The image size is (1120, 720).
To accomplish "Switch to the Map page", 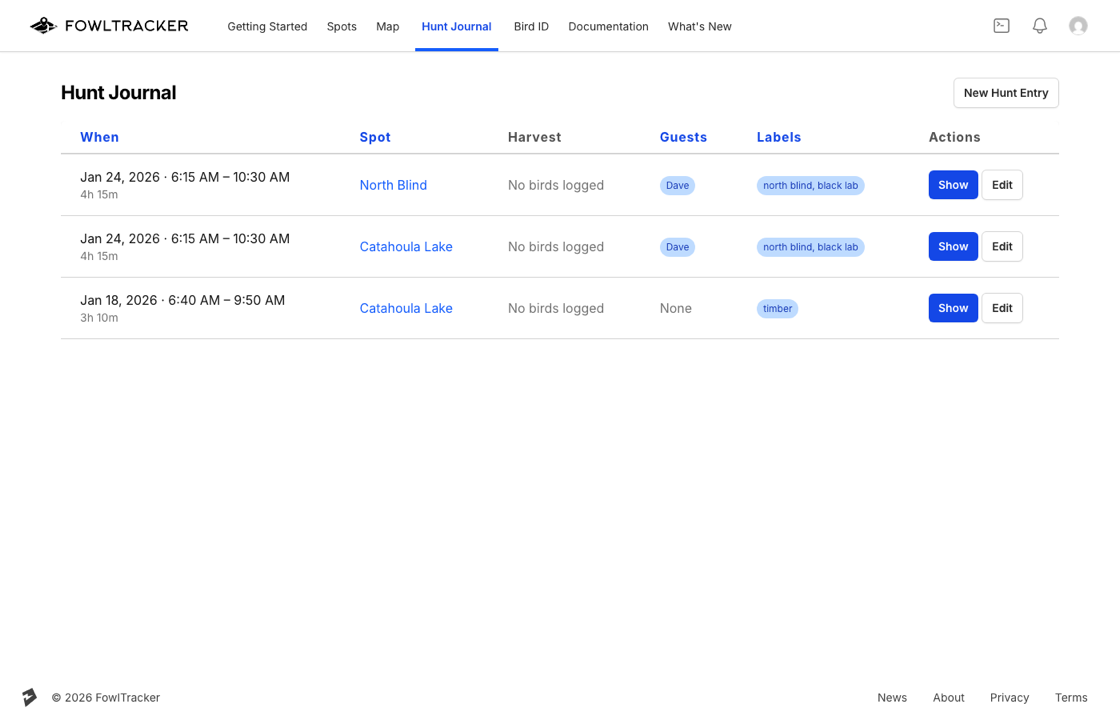I will [387, 26].
